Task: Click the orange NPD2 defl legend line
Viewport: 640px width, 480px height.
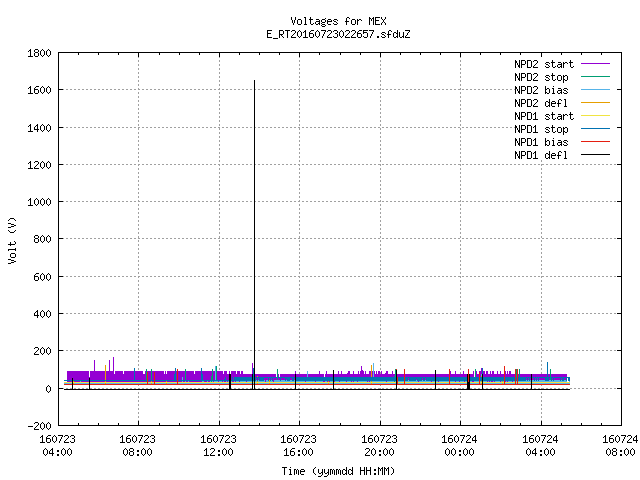Action: click(595, 102)
